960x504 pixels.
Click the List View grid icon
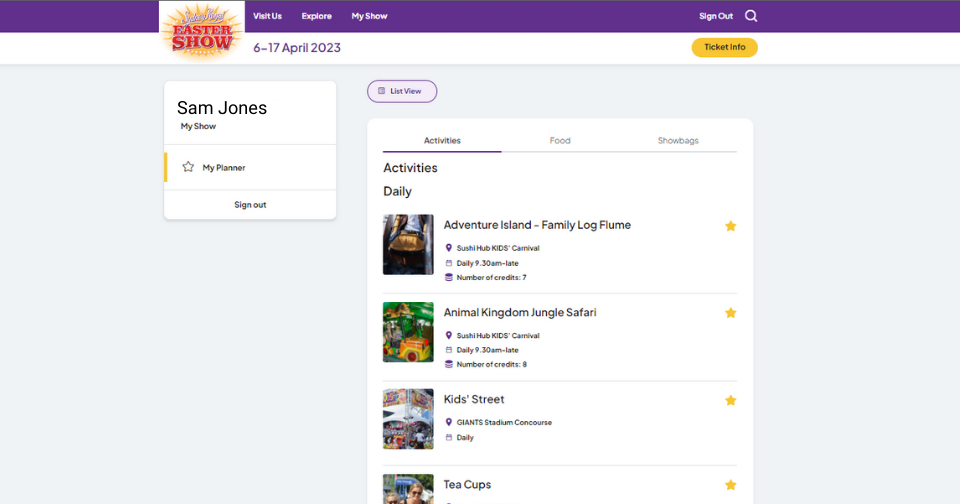381,91
